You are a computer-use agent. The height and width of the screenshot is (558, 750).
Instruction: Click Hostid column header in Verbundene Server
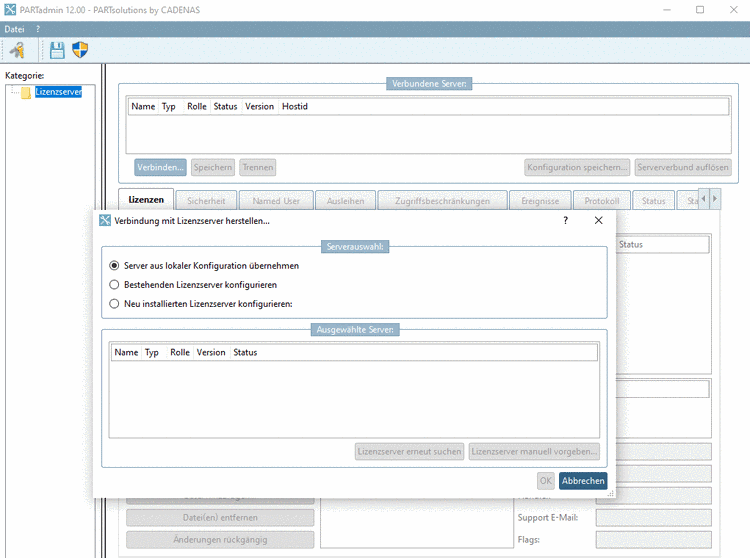tap(295, 106)
